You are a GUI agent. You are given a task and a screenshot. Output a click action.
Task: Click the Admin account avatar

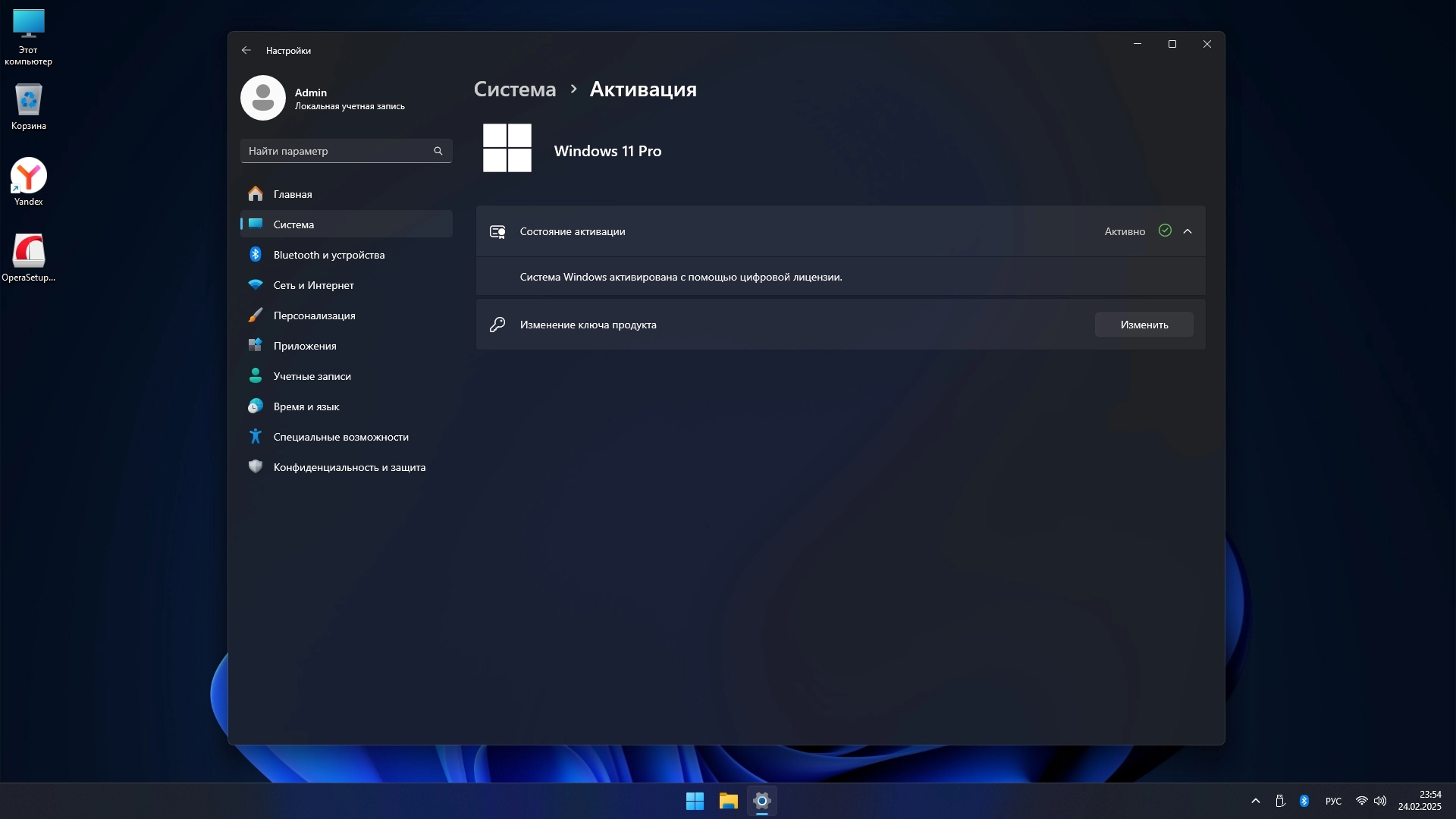click(263, 98)
